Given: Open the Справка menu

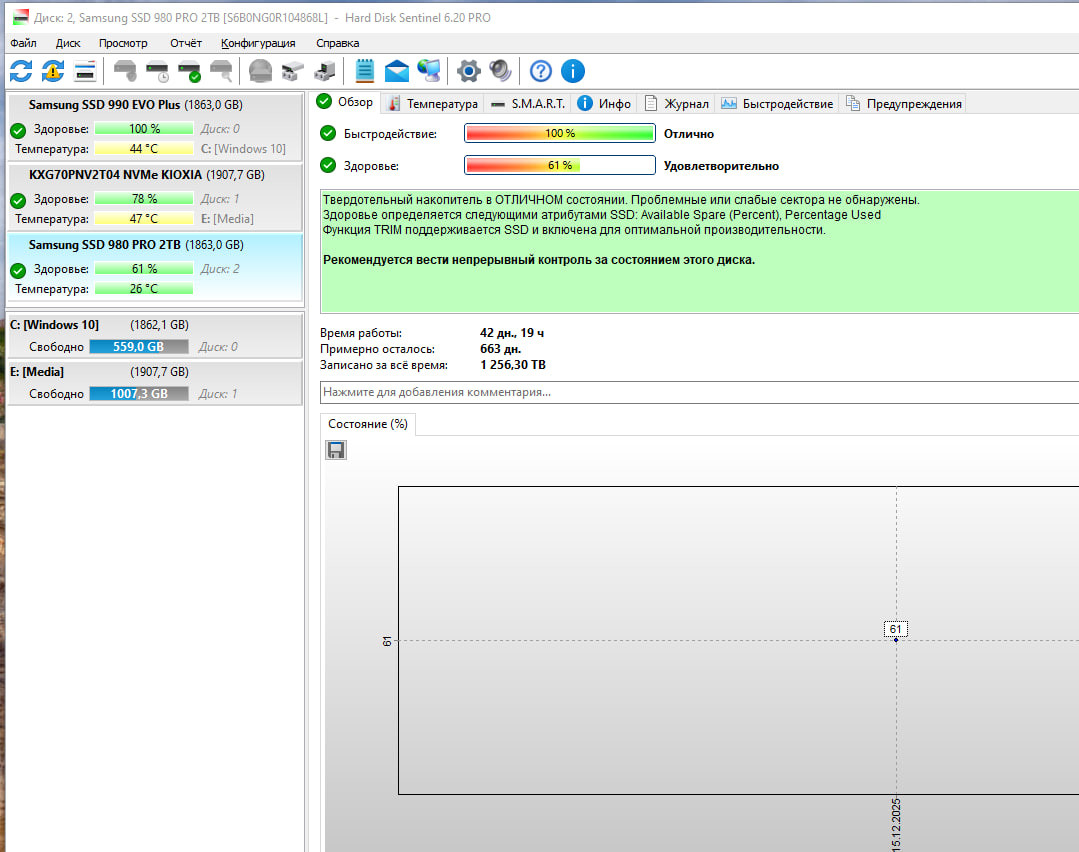Looking at the screenshot, I should (338, 43).
